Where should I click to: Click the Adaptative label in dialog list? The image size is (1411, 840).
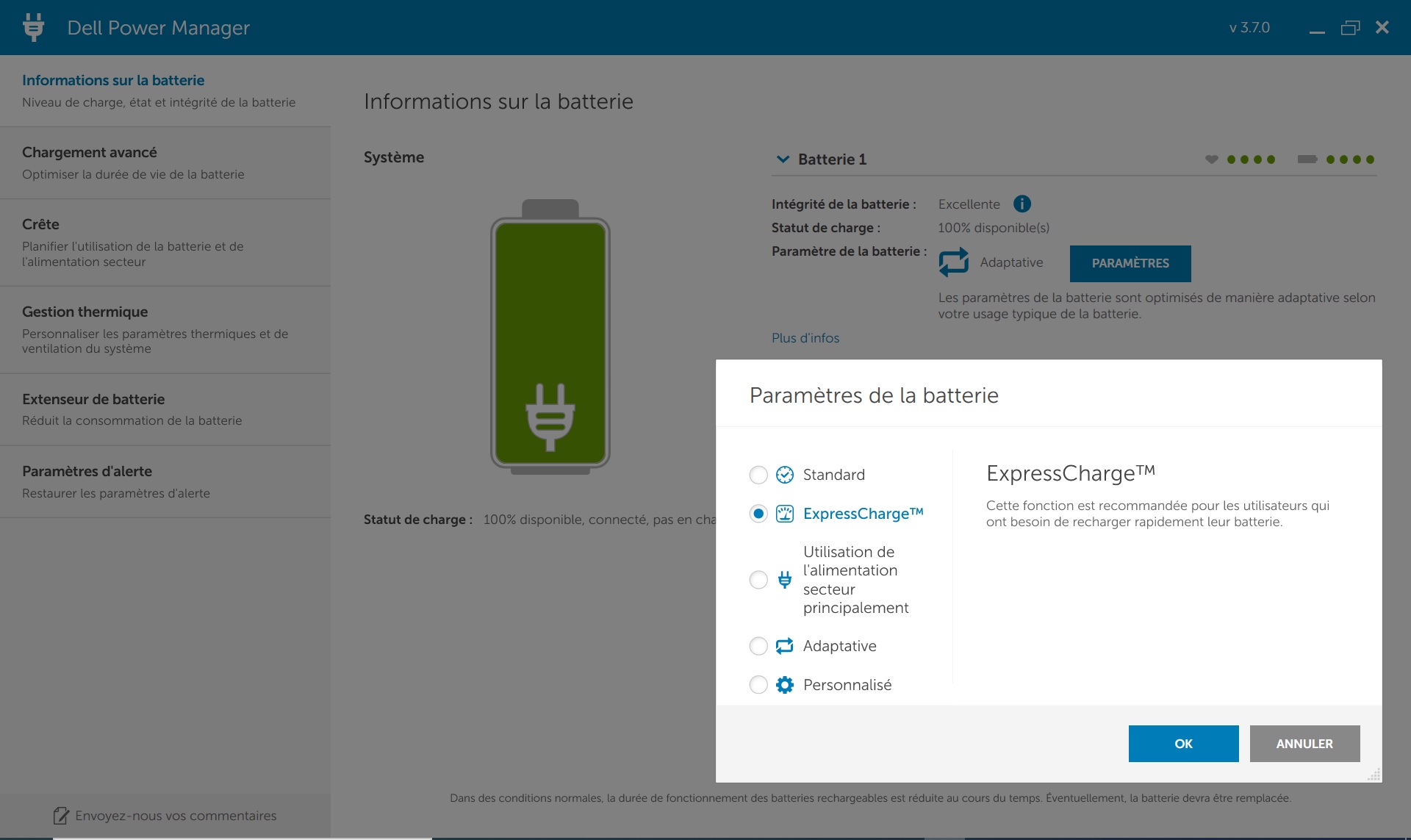point(840,646)
